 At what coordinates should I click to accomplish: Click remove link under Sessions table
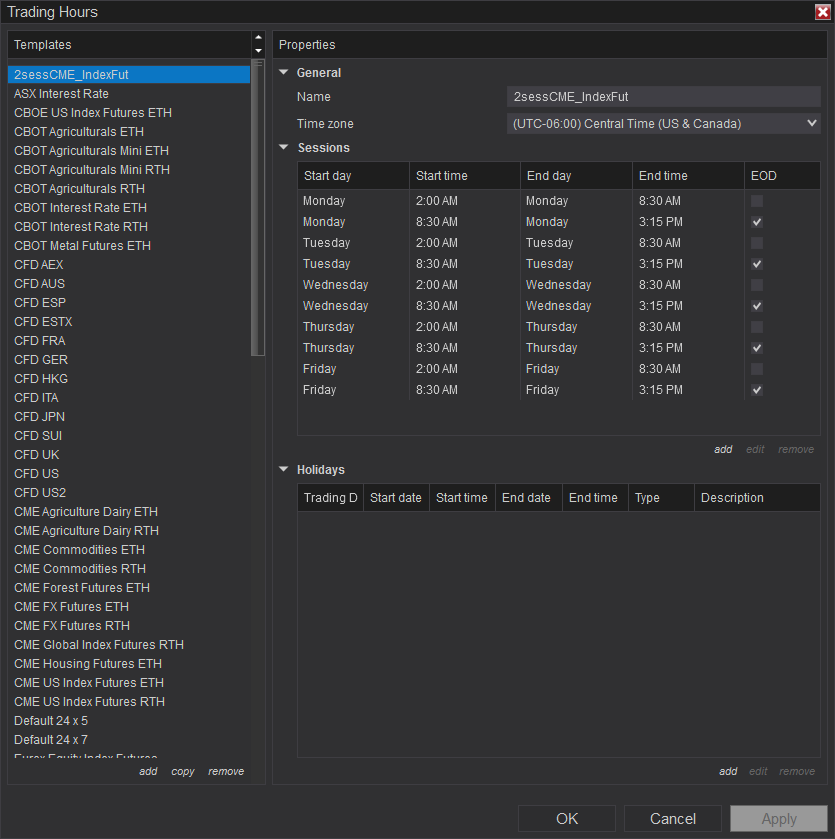796,449
